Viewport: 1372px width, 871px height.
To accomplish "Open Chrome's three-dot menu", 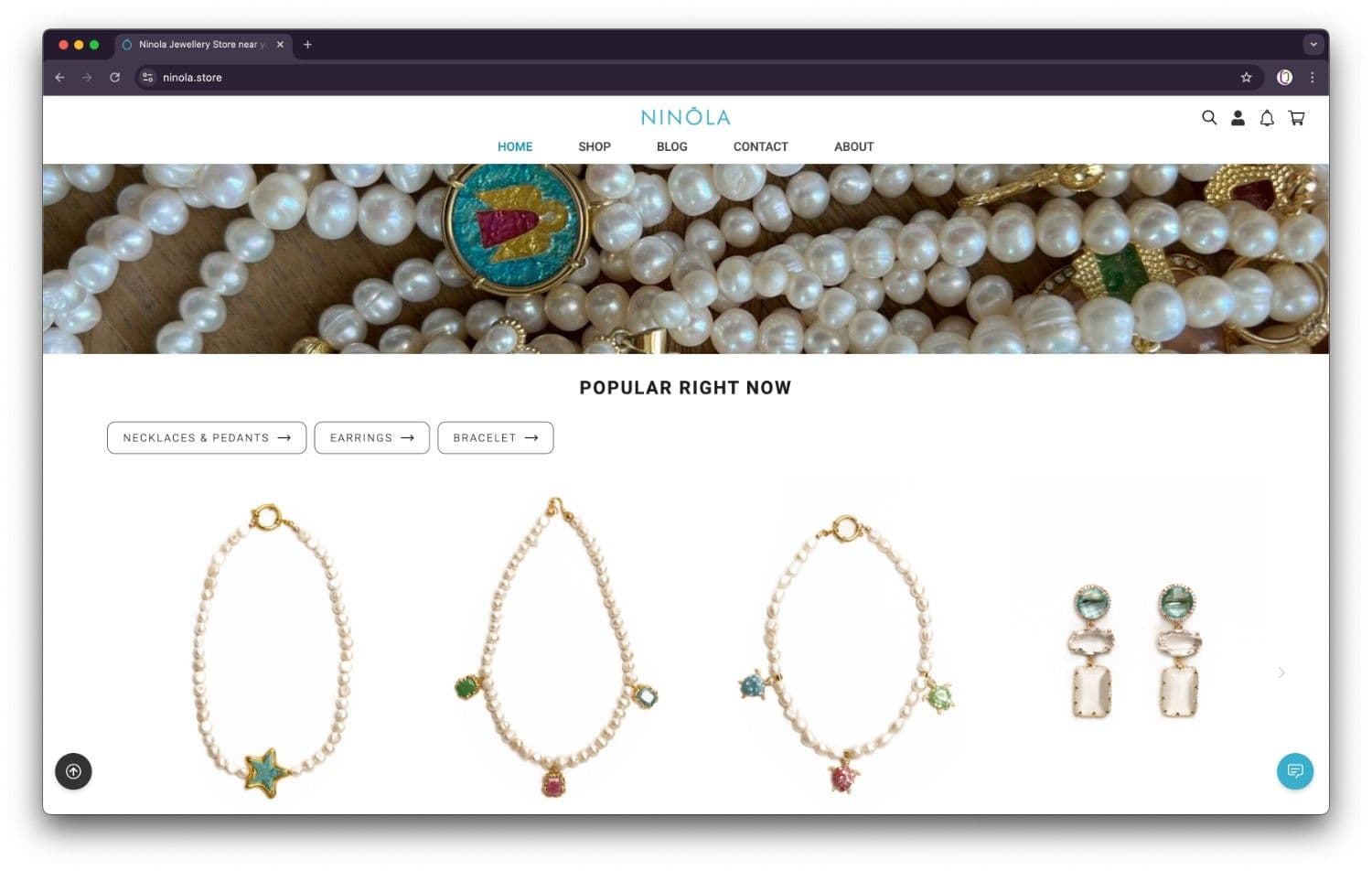I will click(x=1312, y=78).
